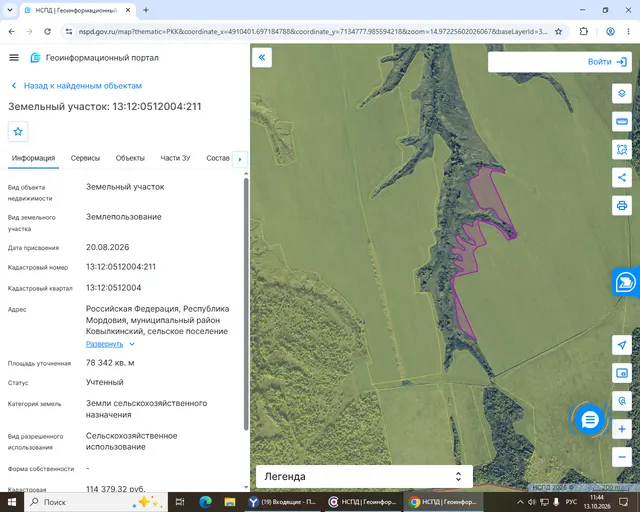Open the hamburger menu in the portal header
Screen dimensions: 640x512
coord(14,58)
